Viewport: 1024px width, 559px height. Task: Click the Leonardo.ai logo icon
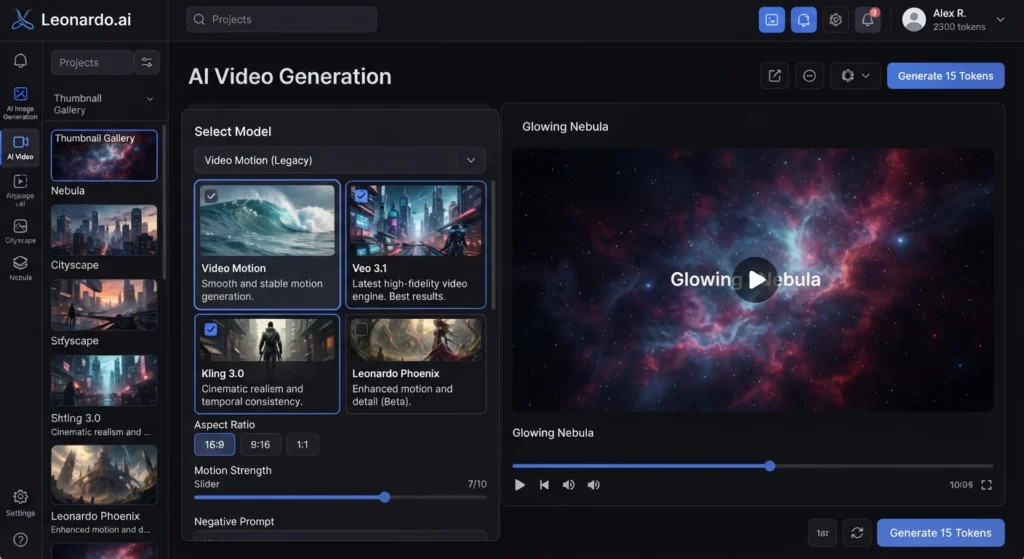(x=22, y=20)
